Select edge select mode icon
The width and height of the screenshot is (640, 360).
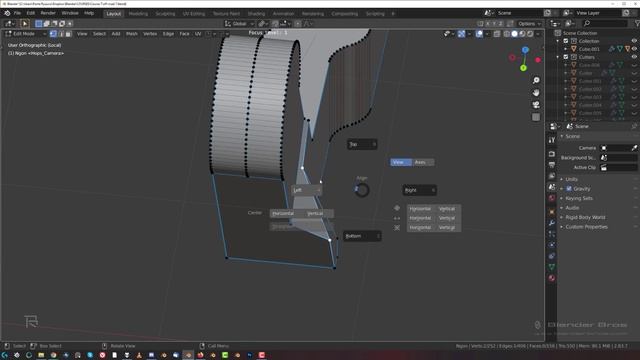[x=61, y=34]
